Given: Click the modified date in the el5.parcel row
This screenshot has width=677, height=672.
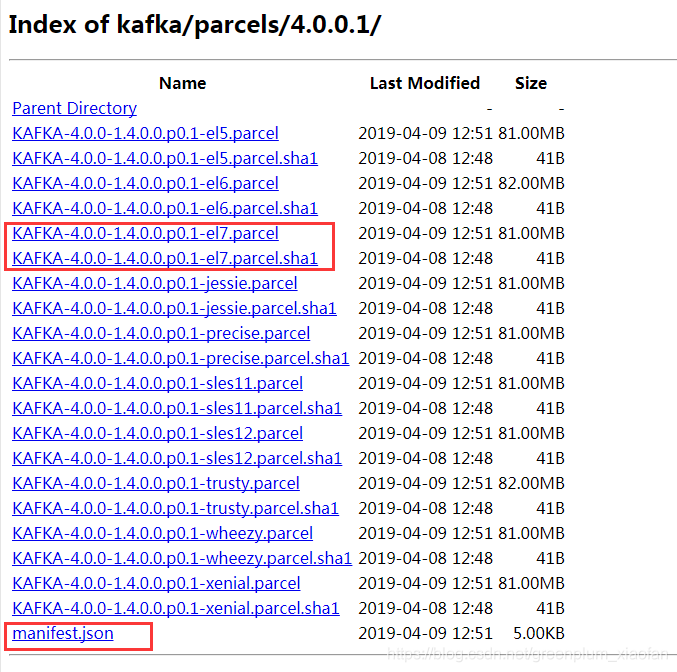Looking at the screenshot, I should pyautogui.click(x=425, y=133).
